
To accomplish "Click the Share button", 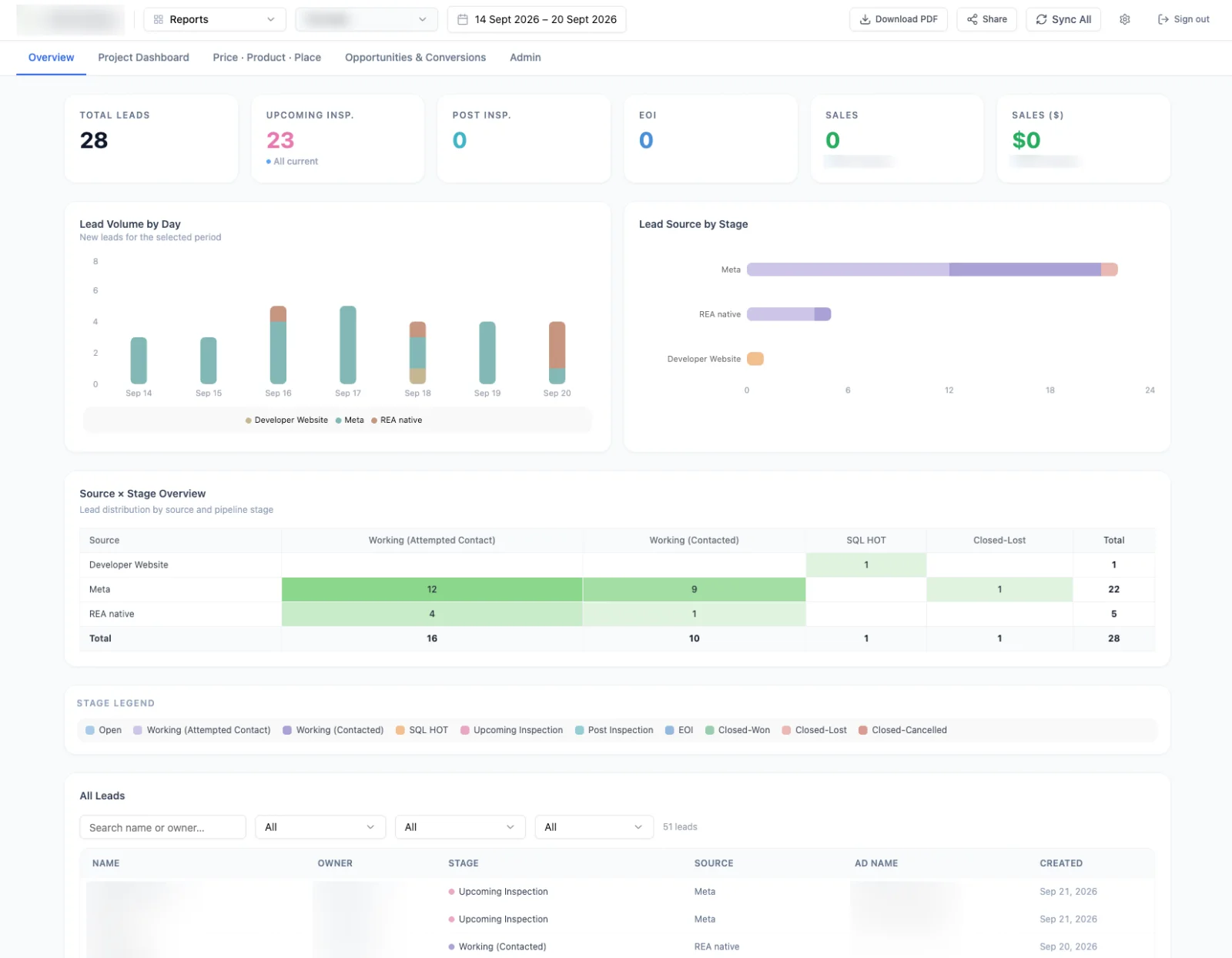I will [x=987, y=19].
